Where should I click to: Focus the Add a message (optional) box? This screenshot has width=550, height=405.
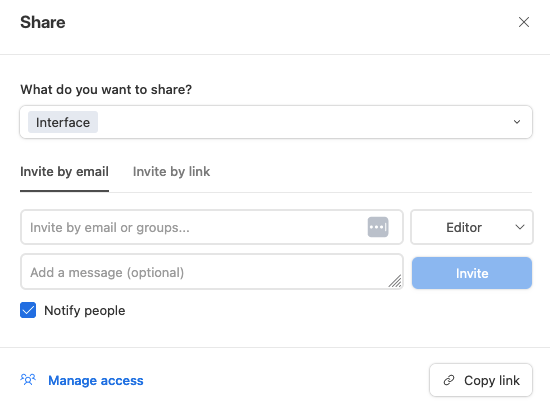pyautogui.click(x=212, y=272)
